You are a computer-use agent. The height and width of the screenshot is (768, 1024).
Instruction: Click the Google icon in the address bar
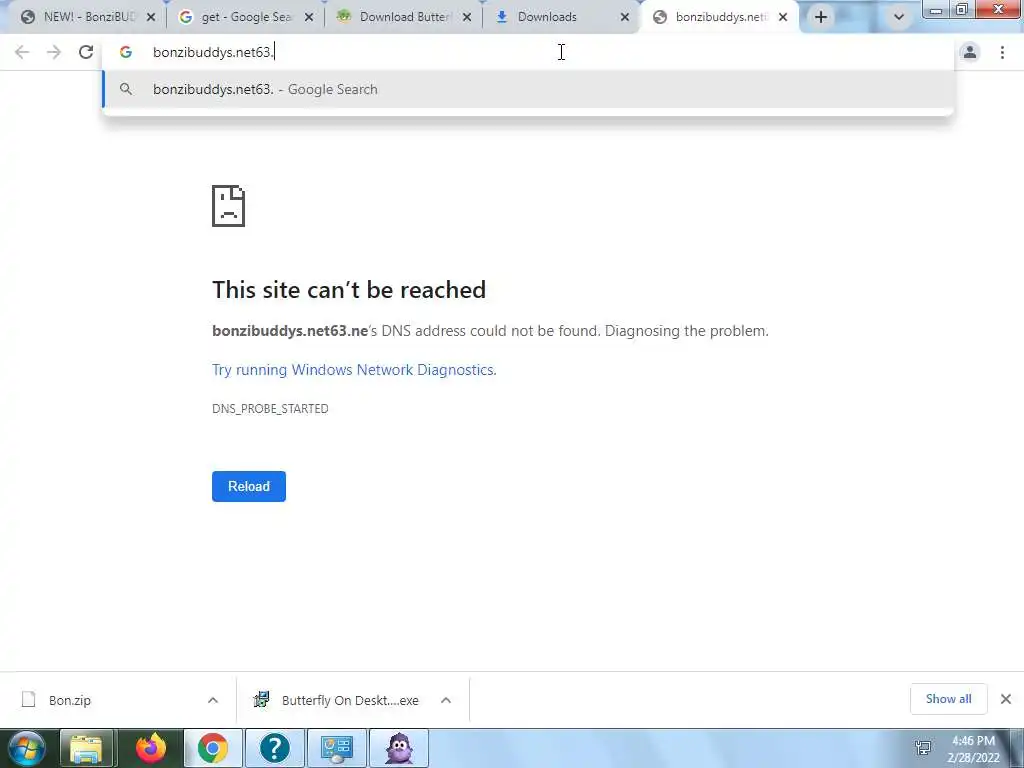[x=125, y=52]
